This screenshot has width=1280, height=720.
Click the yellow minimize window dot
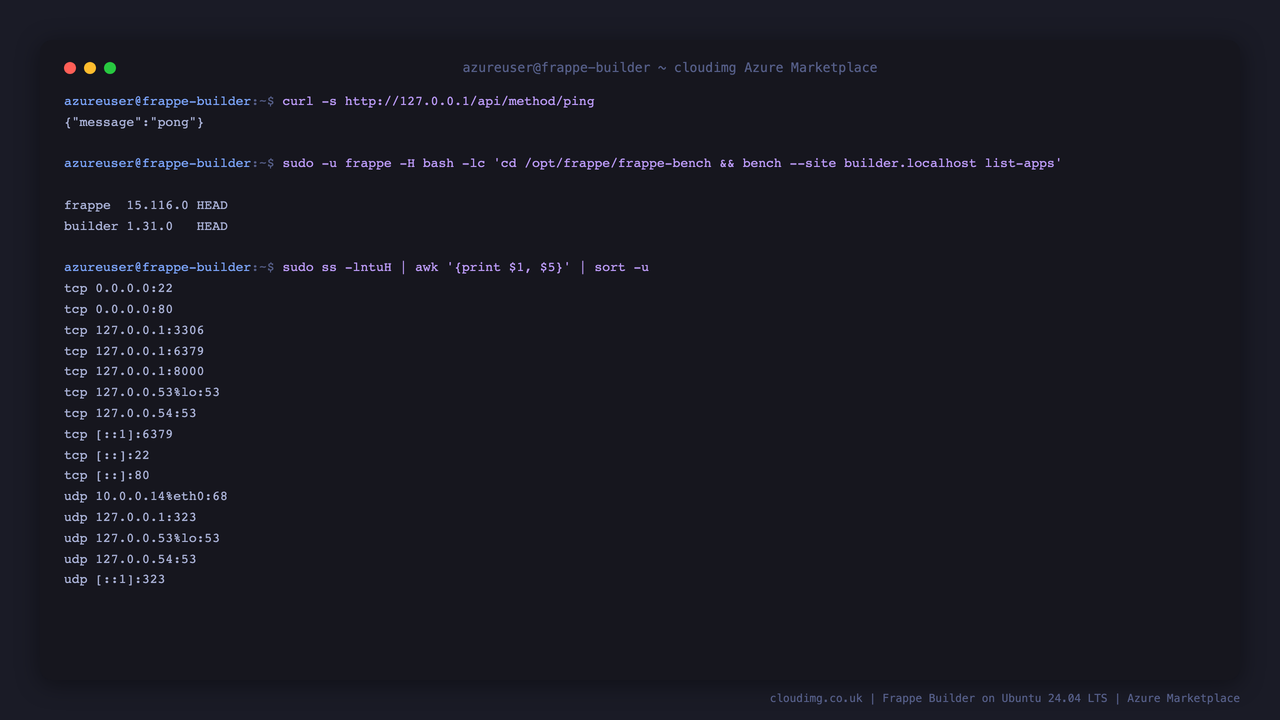pyautogui.click(x=90, y=68)
